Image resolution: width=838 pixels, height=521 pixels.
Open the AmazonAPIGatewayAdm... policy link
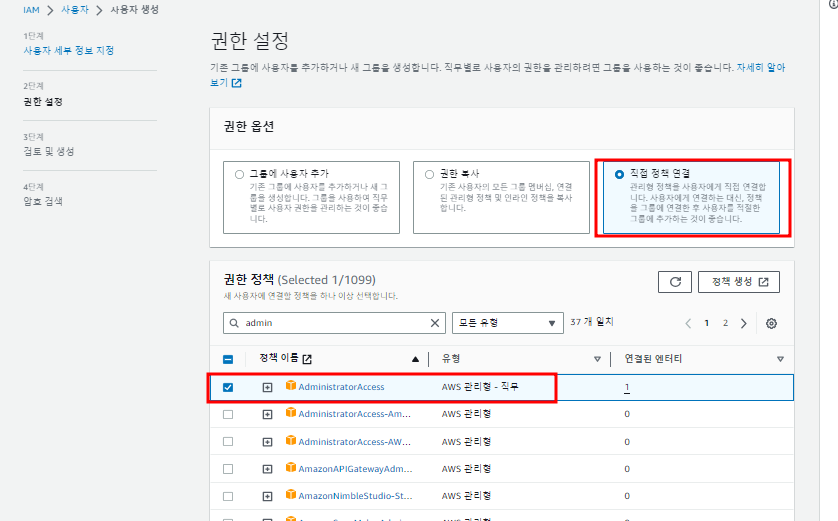pyautogui.click(x=355, y=469)
